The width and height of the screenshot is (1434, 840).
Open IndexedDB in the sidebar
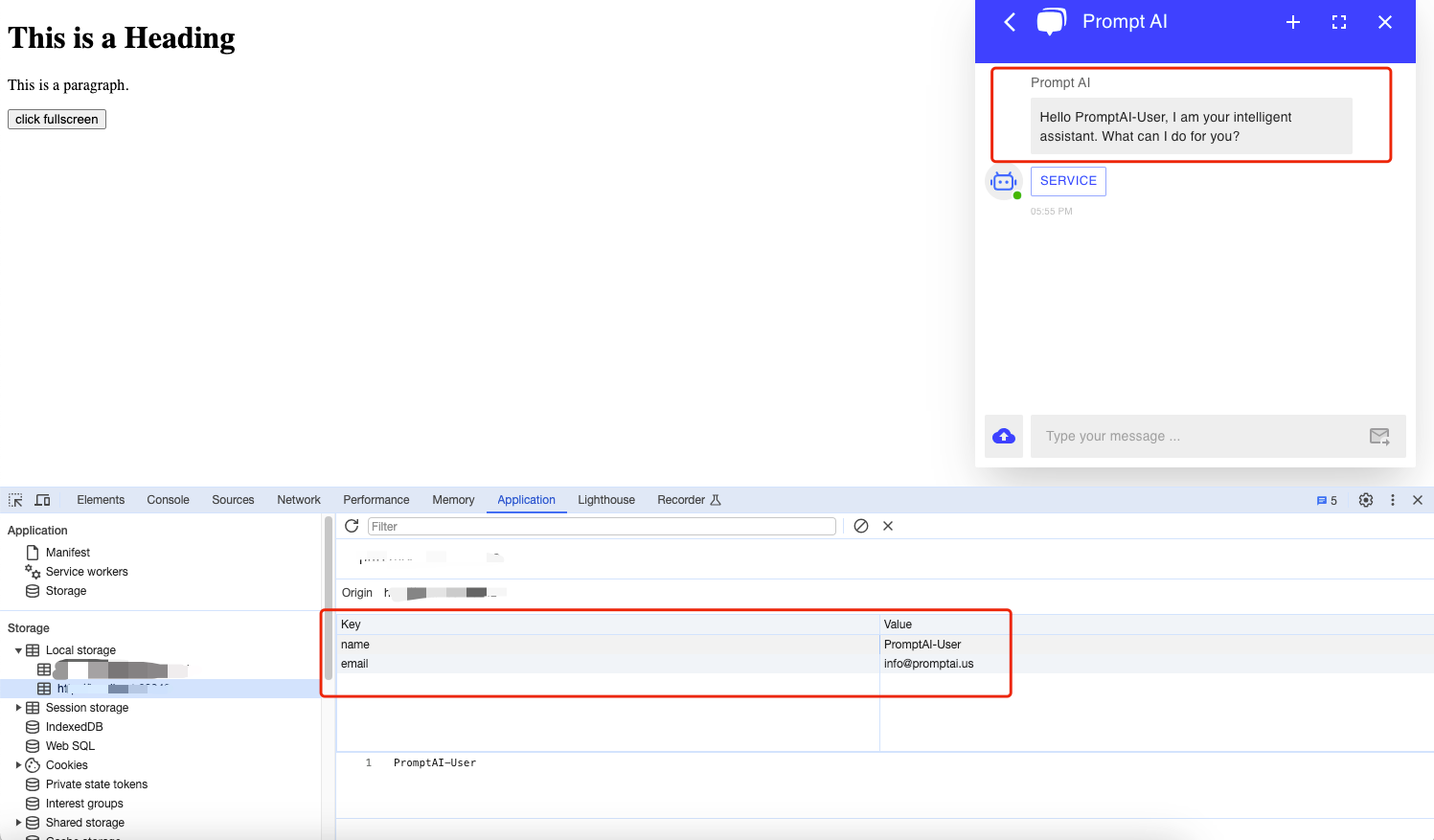(74, 727)
